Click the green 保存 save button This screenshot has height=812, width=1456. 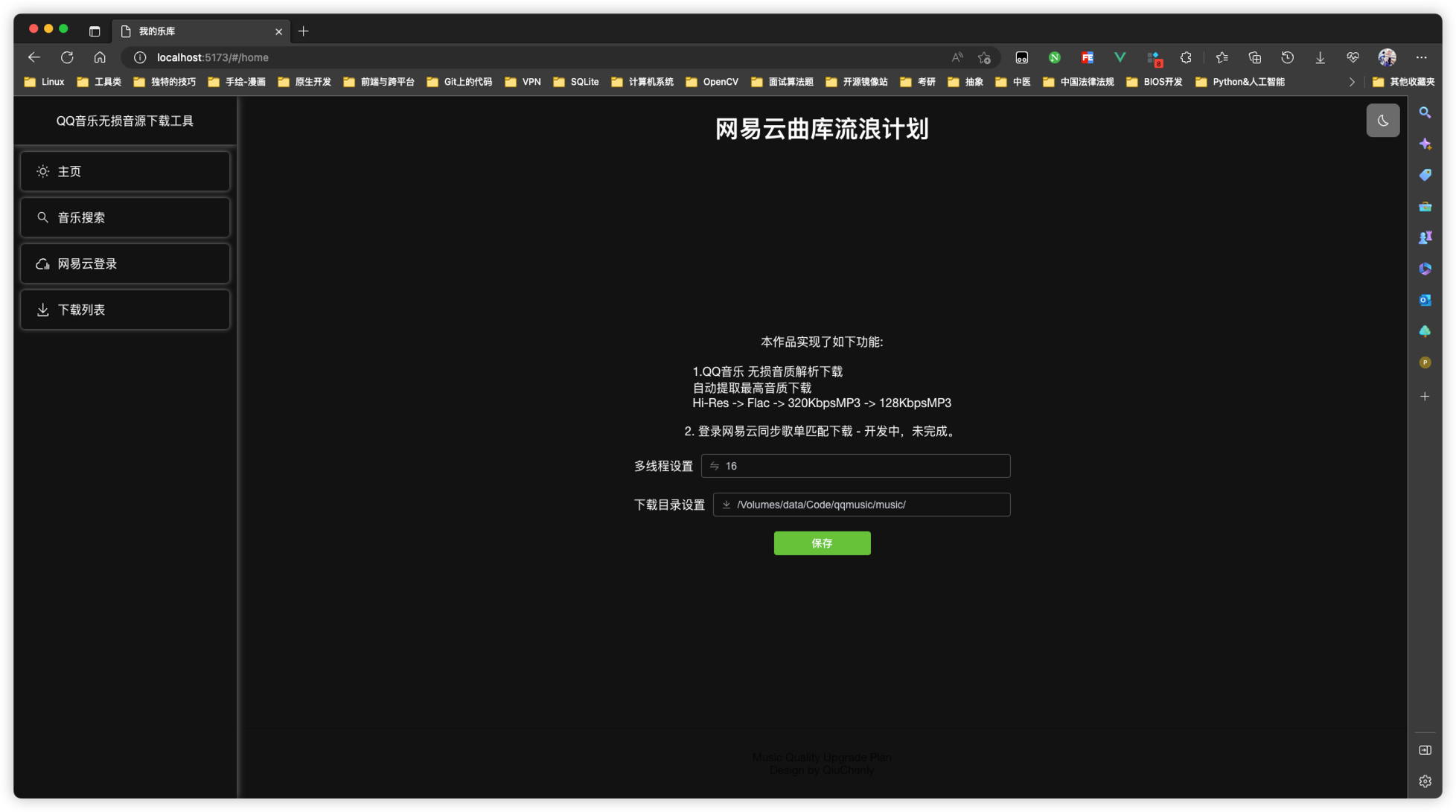(822, 543)
